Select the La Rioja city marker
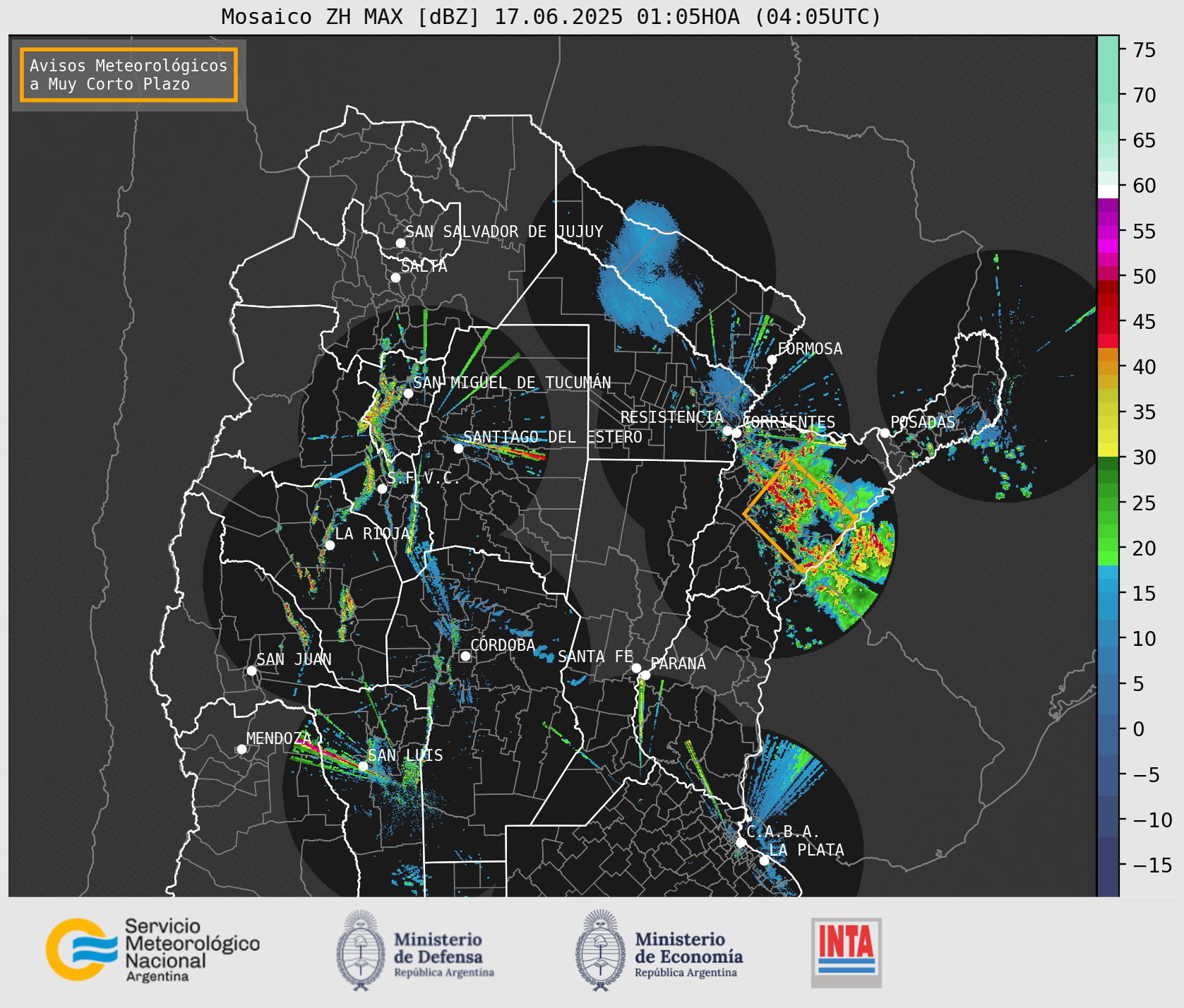1184x1008 pixels. coord(330,545)
